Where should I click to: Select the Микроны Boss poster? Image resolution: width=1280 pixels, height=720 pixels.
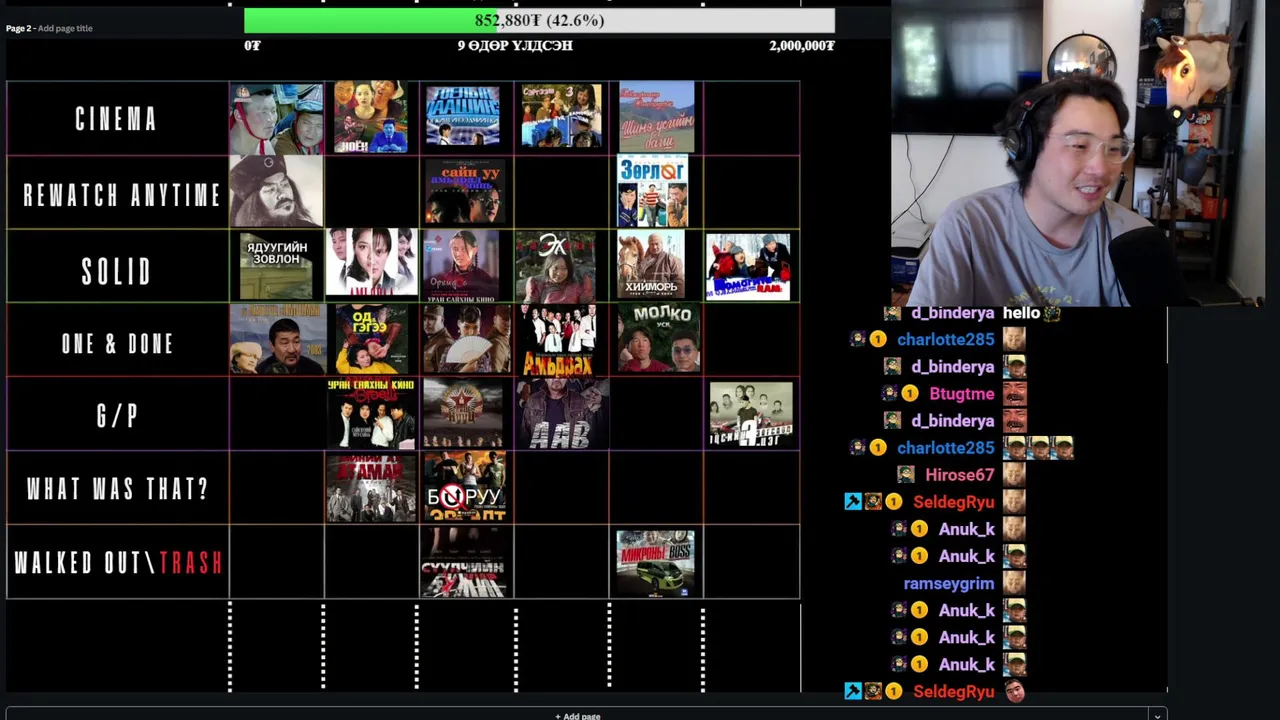(x=656, y=563)
